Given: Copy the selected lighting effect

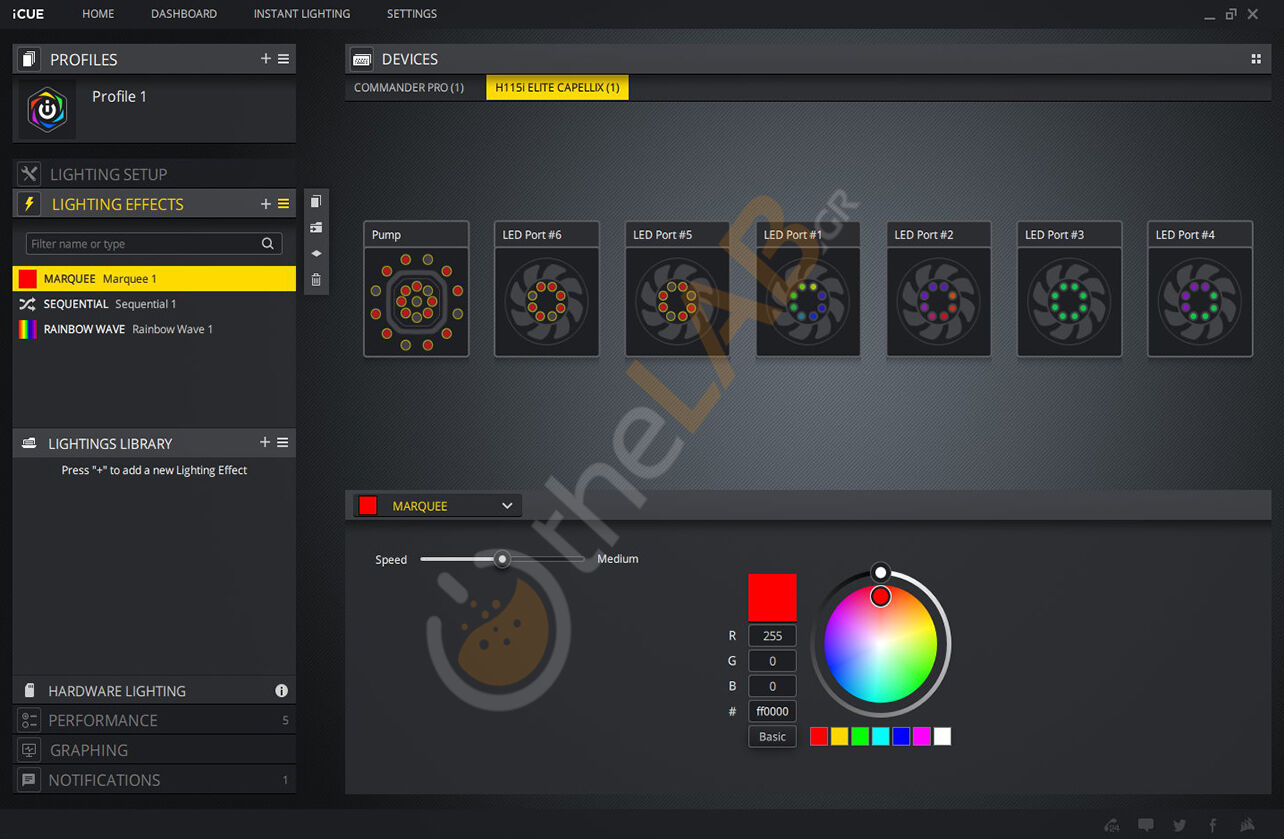Looking at the screenshot, I should click(x=316, y=202).
